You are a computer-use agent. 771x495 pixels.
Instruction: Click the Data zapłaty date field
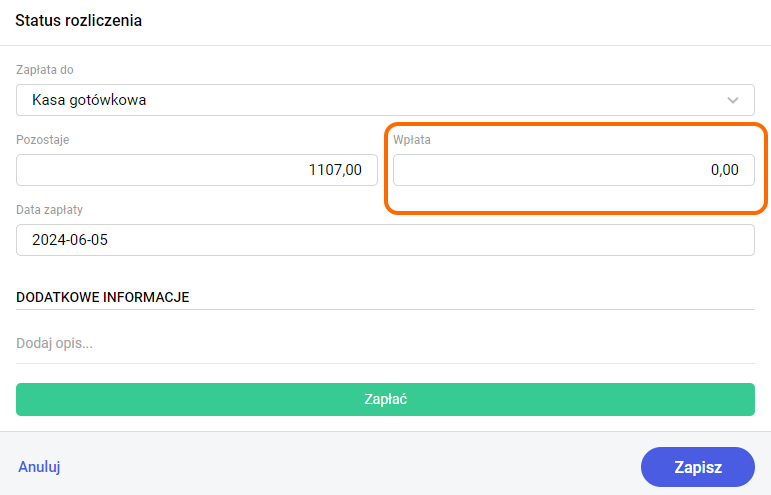[385, 240]
